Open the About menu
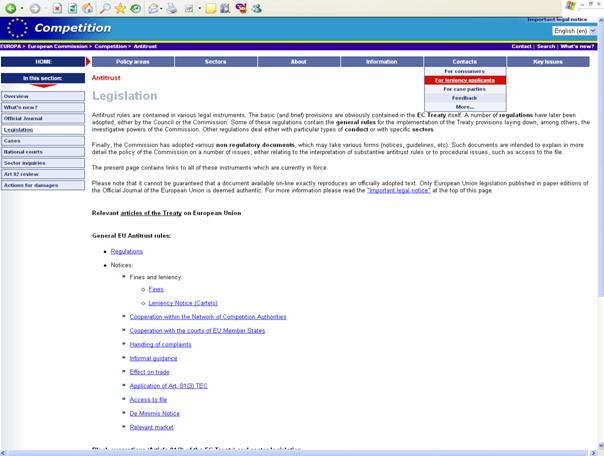The height and width of the screenshot is (456, 604). [x=299, y=62]
